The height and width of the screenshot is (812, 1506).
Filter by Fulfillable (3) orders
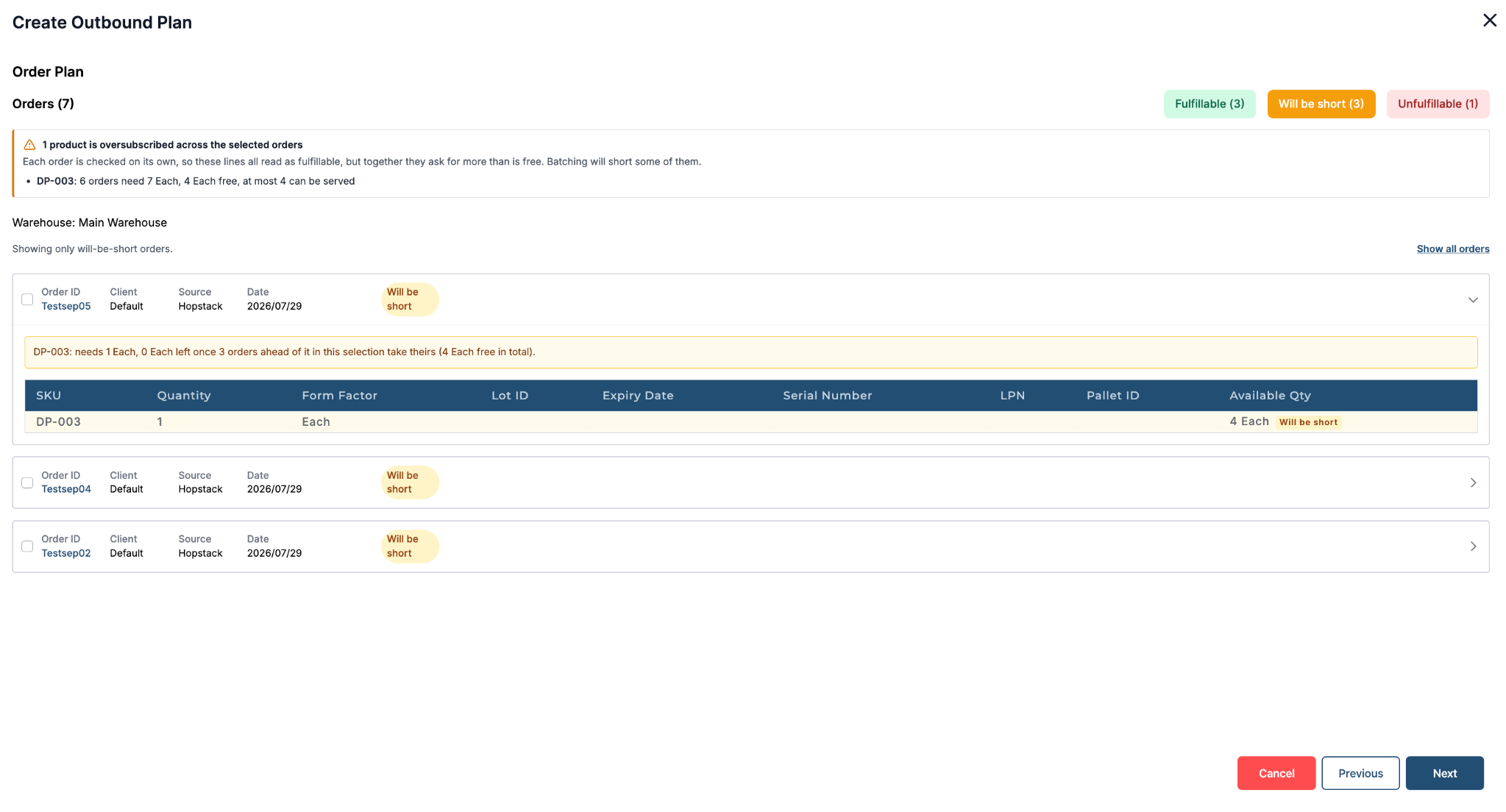click(x=1210, y=104)
